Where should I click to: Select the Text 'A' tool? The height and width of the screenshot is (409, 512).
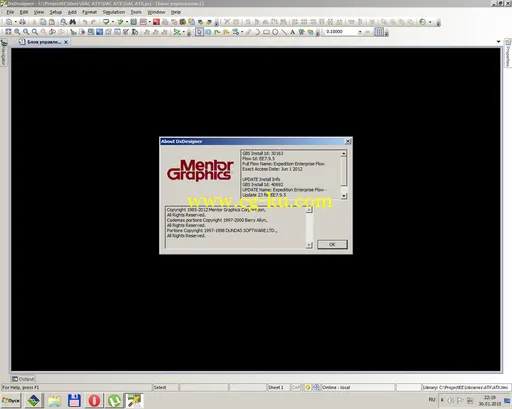[293, 32]
